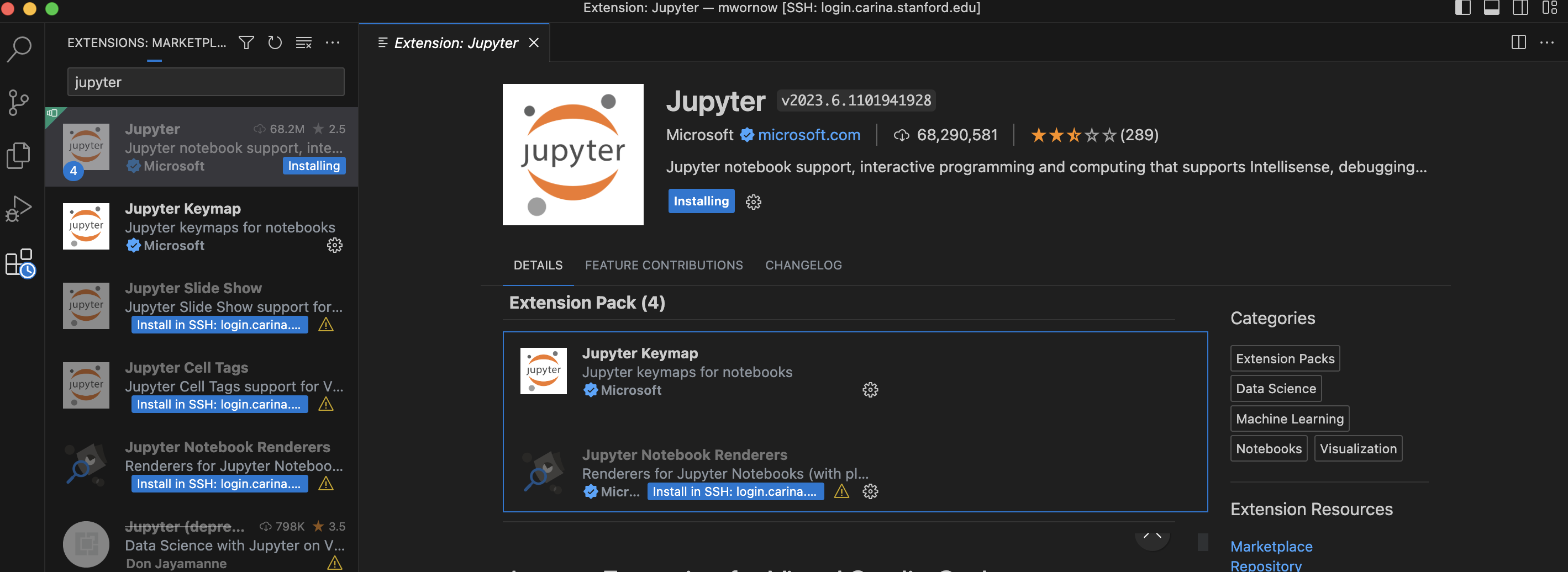Click the Installing button in the Jupyter extension page header

[x=701, y=202]
